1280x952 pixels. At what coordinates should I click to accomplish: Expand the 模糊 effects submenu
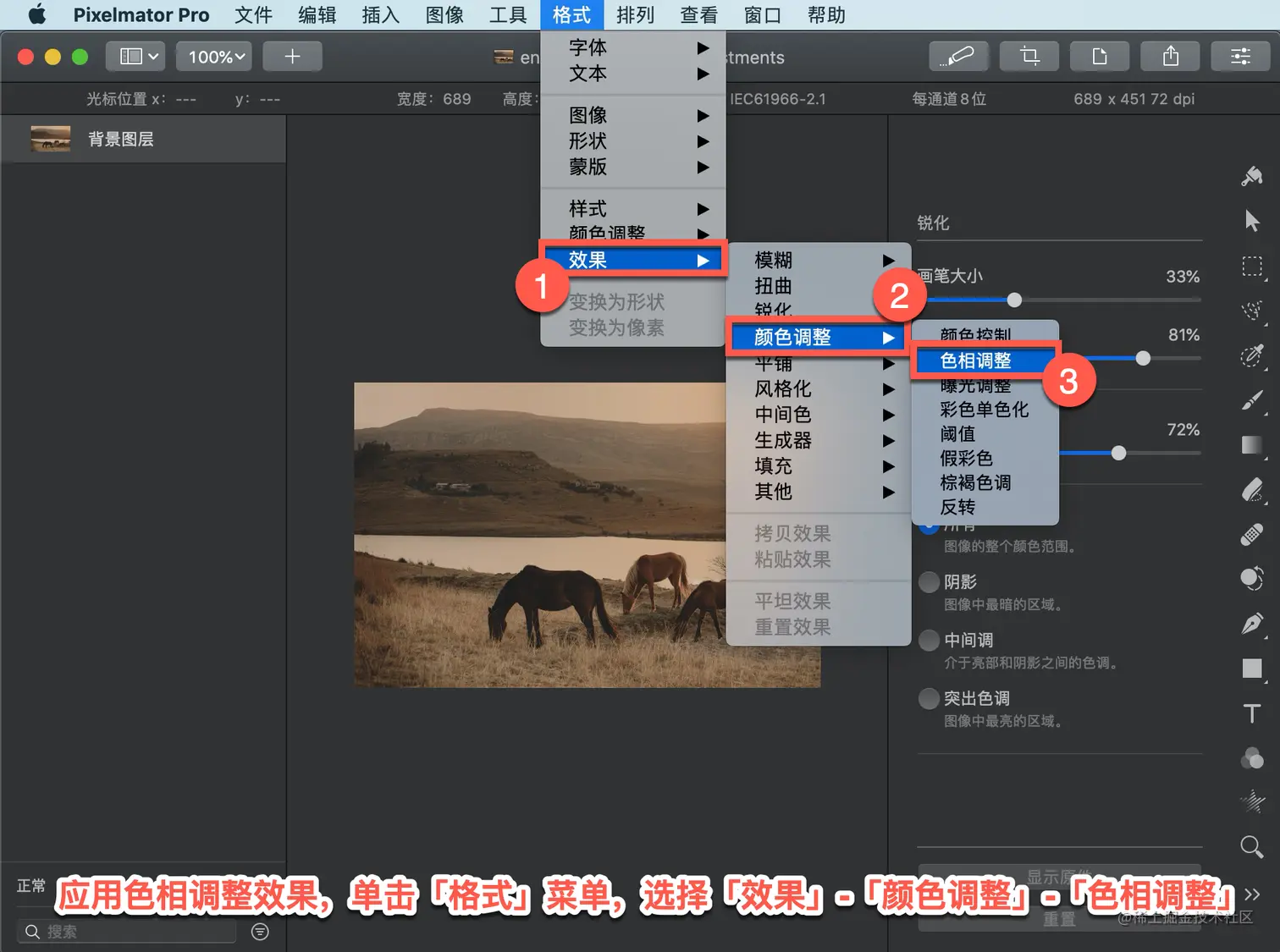point(819,260)
